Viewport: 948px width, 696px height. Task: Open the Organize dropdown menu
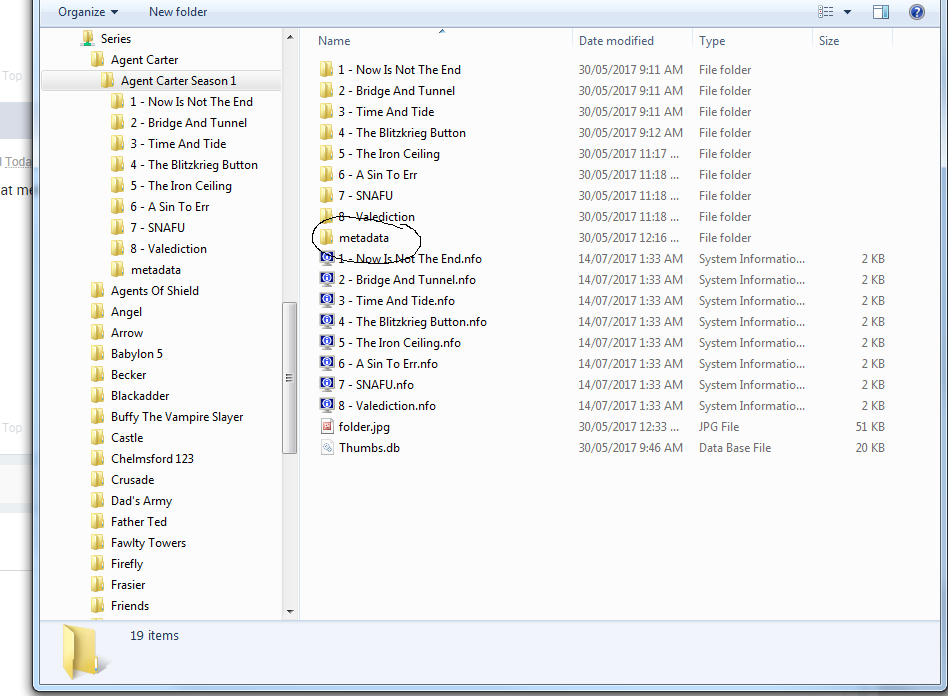coord(88,12)
